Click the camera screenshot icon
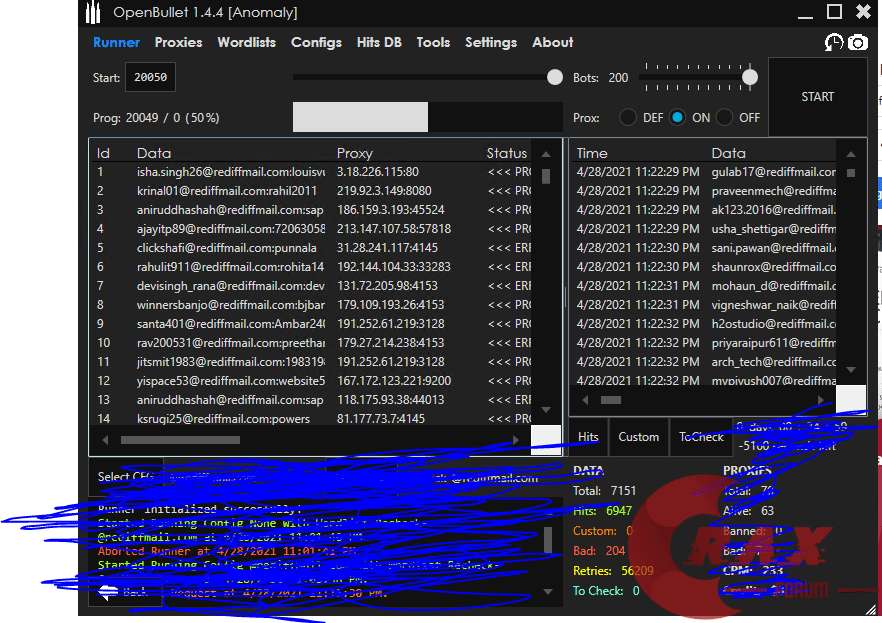Viewport: 882px width, 623px height. tap(858, 42)
